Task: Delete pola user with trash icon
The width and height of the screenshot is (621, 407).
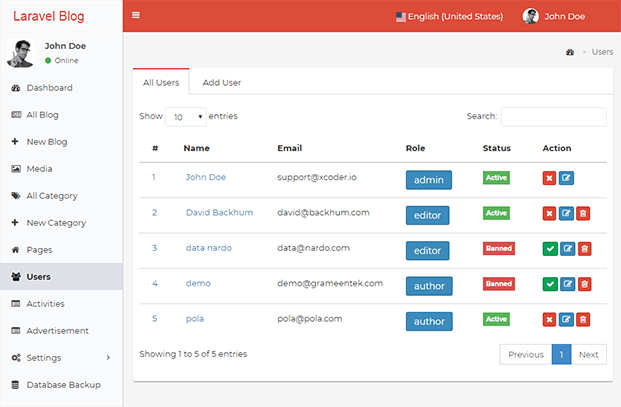Action: coord(583,320)
